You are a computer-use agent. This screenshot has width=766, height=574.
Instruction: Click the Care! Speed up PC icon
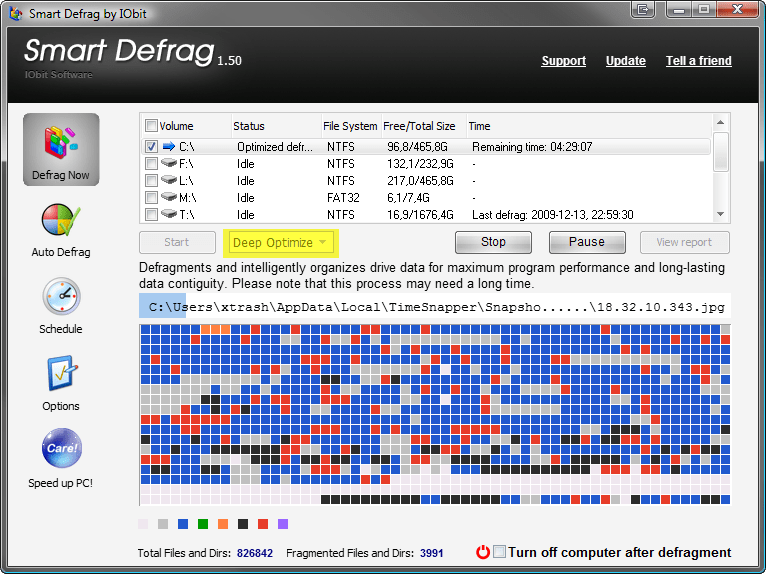click(61, 448)
